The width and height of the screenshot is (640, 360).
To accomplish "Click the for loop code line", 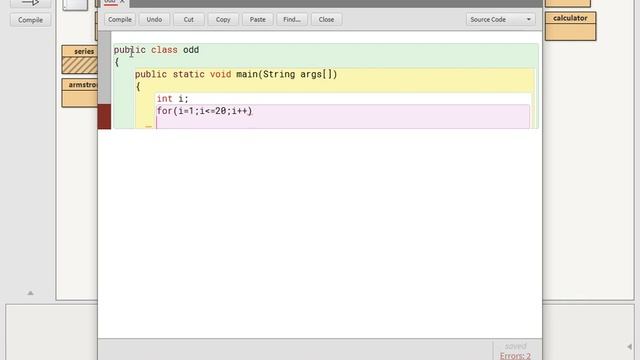I will (204, 111).
